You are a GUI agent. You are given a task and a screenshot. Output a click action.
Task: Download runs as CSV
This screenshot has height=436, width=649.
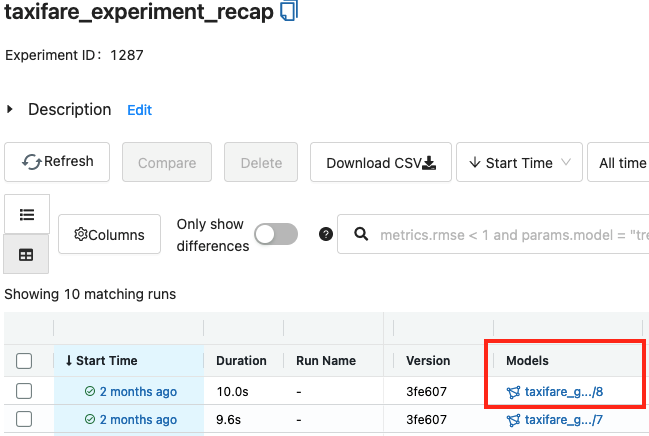pyautogui.click(x=381, y=162)
